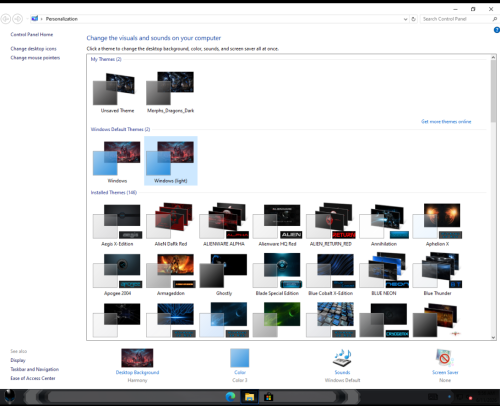Refresh the Personalization address bar
The height and width of the screenshot is (406, 500).
(x=413, y=19)
